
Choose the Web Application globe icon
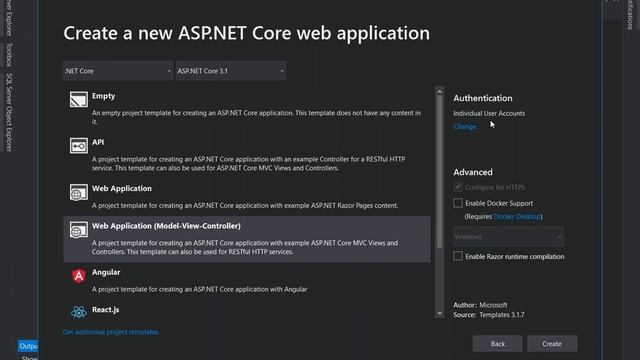point(78,192)
